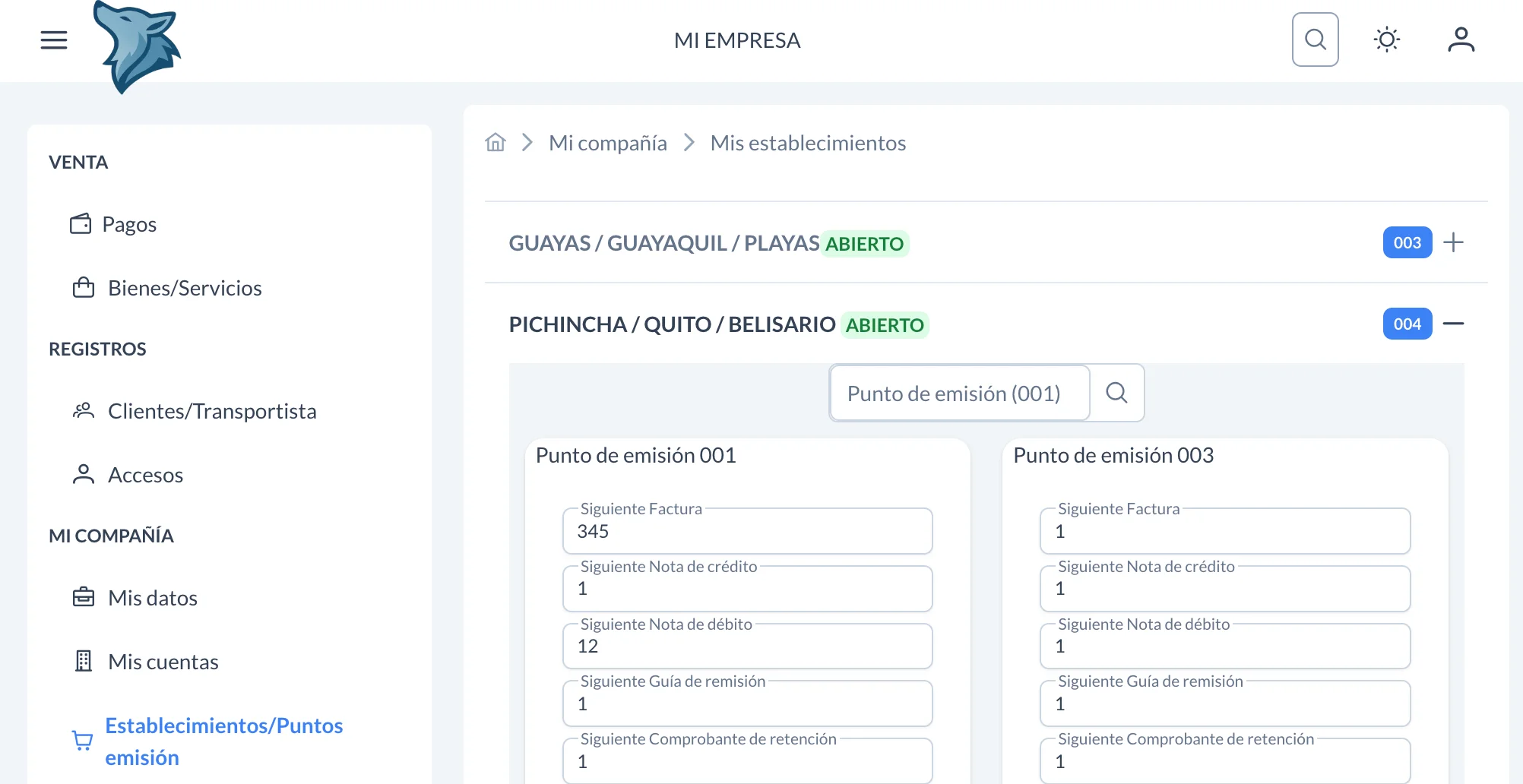Run the punto de emisión search magnifier

tap(1116, 393)
